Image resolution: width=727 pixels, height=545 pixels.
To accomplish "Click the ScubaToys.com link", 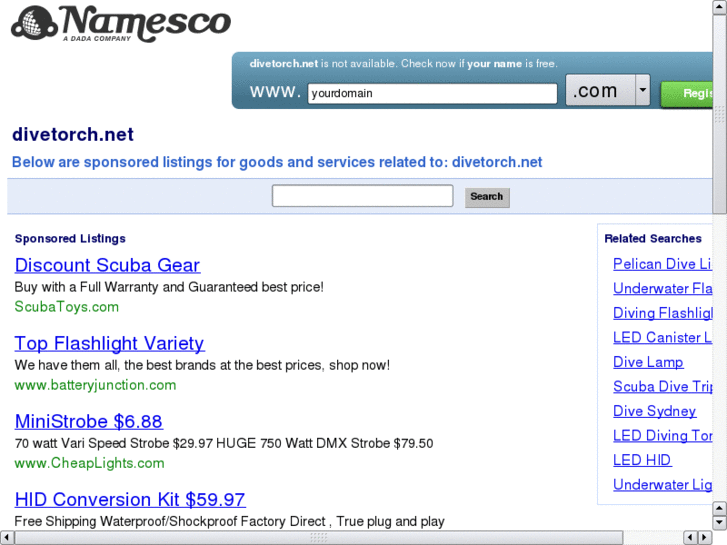I will (67, 307).
